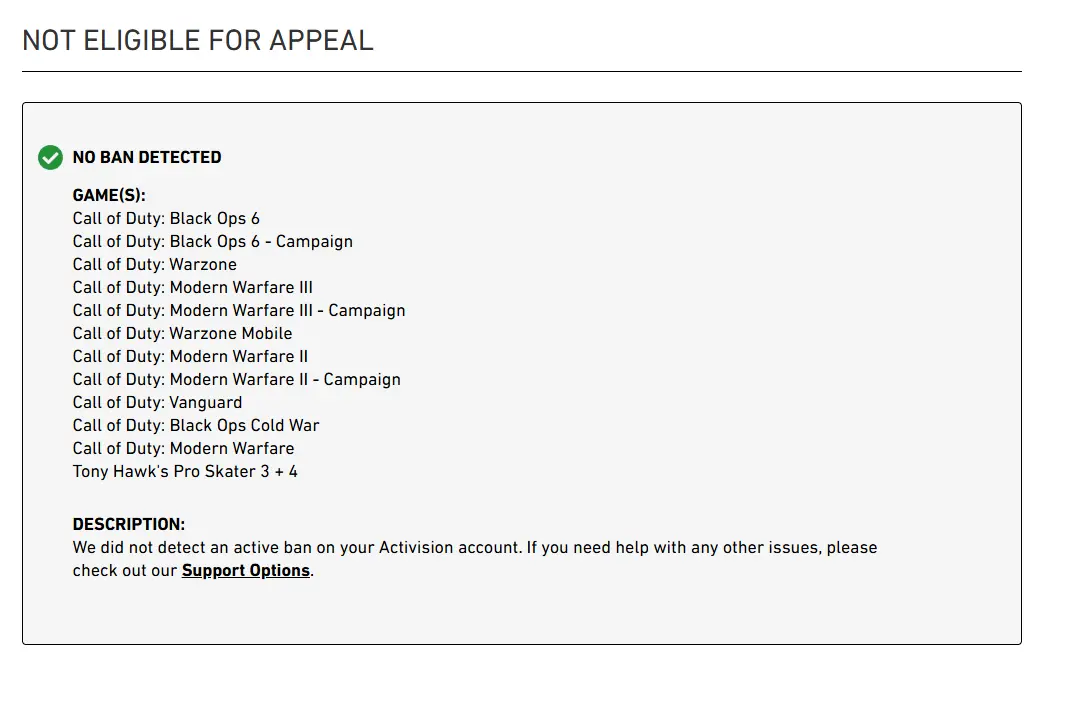1079x705 pixels.
Task: Click the Modern Warfare III entry
Action: tap(192, 288)
